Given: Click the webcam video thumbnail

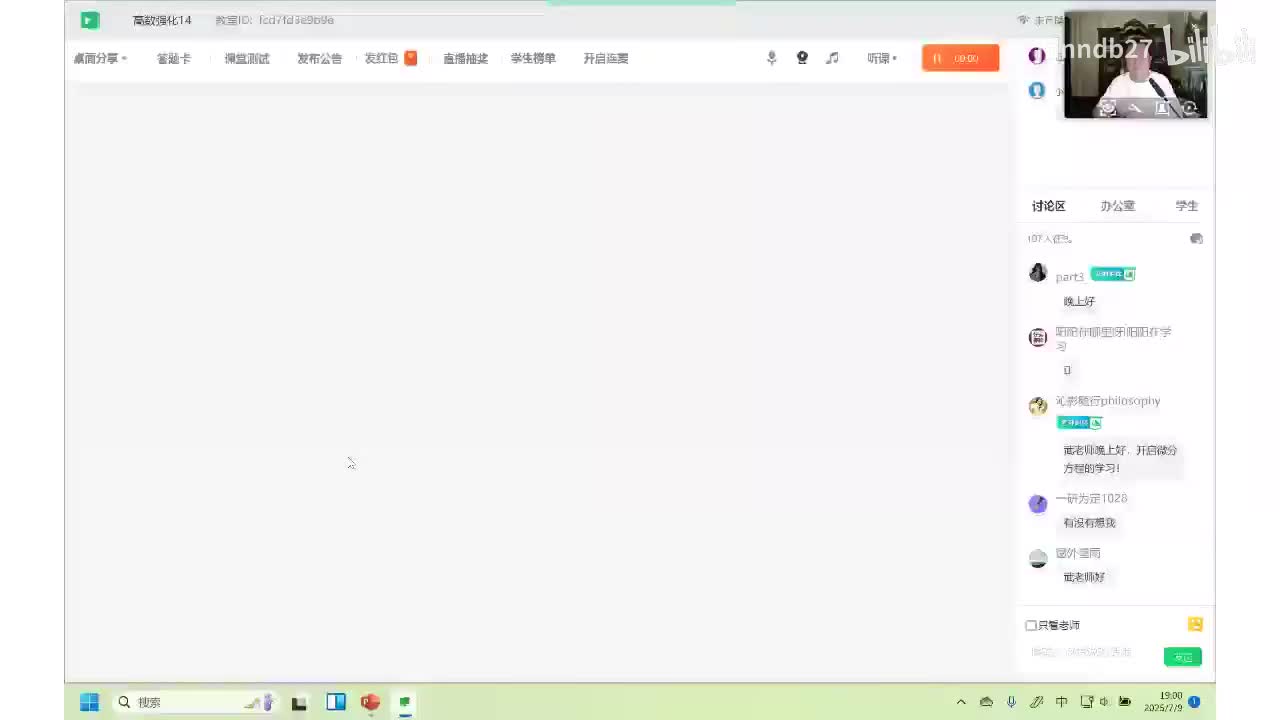Looking at the screenshot, I should 1135,65.
